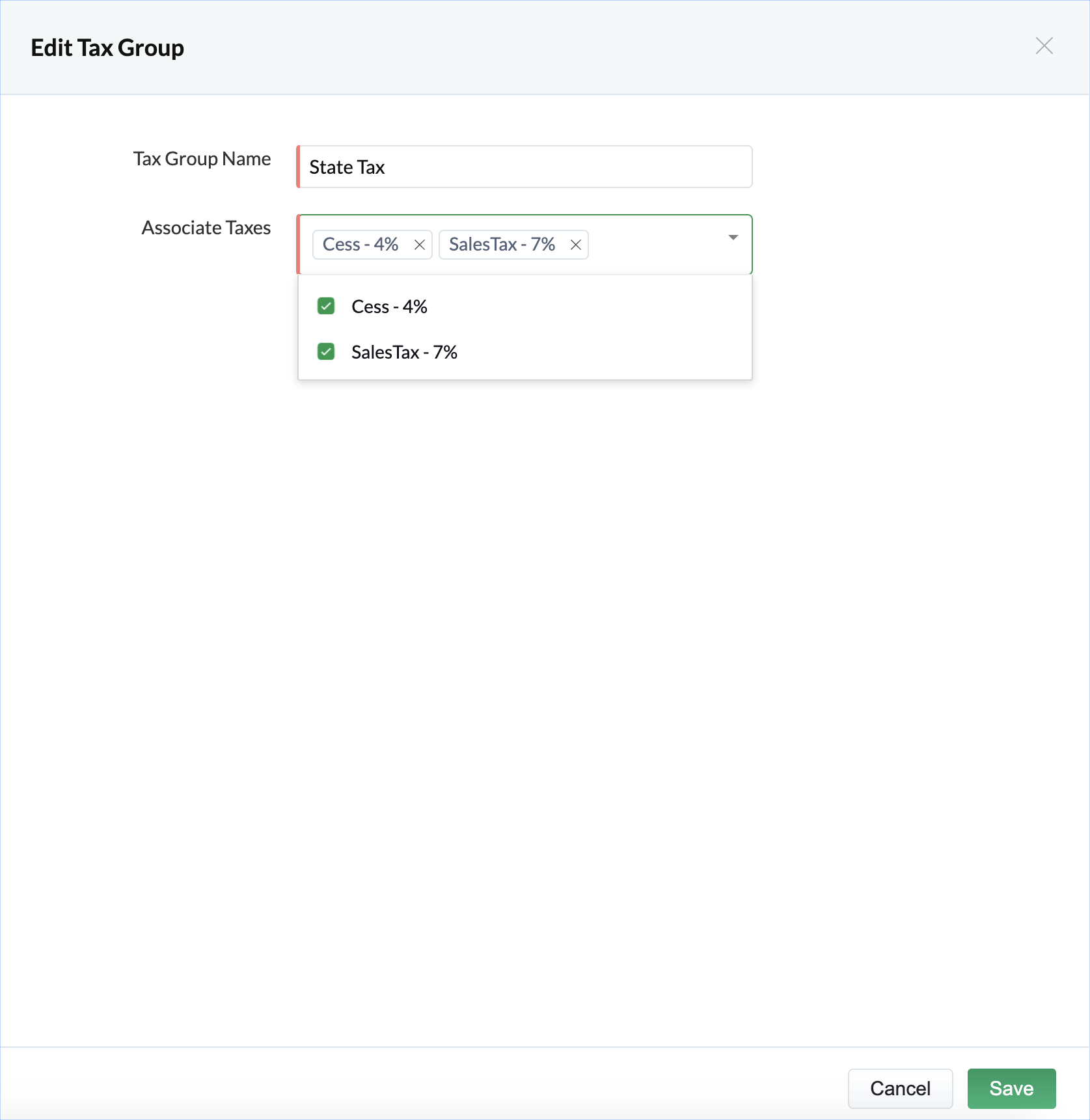Uncheck the Cess - 4% checkbox
The height and width of the screenshot is (1120, 1090).
pyautogui.click(x=326, y=306)
